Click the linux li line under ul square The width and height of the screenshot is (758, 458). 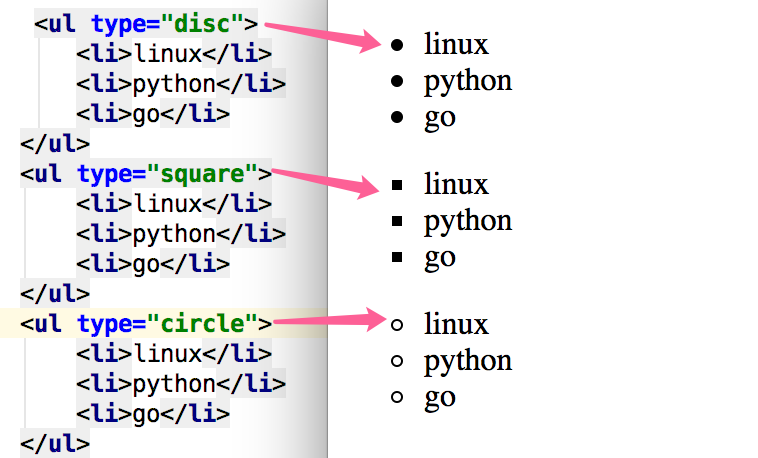(x=173, y=204)
